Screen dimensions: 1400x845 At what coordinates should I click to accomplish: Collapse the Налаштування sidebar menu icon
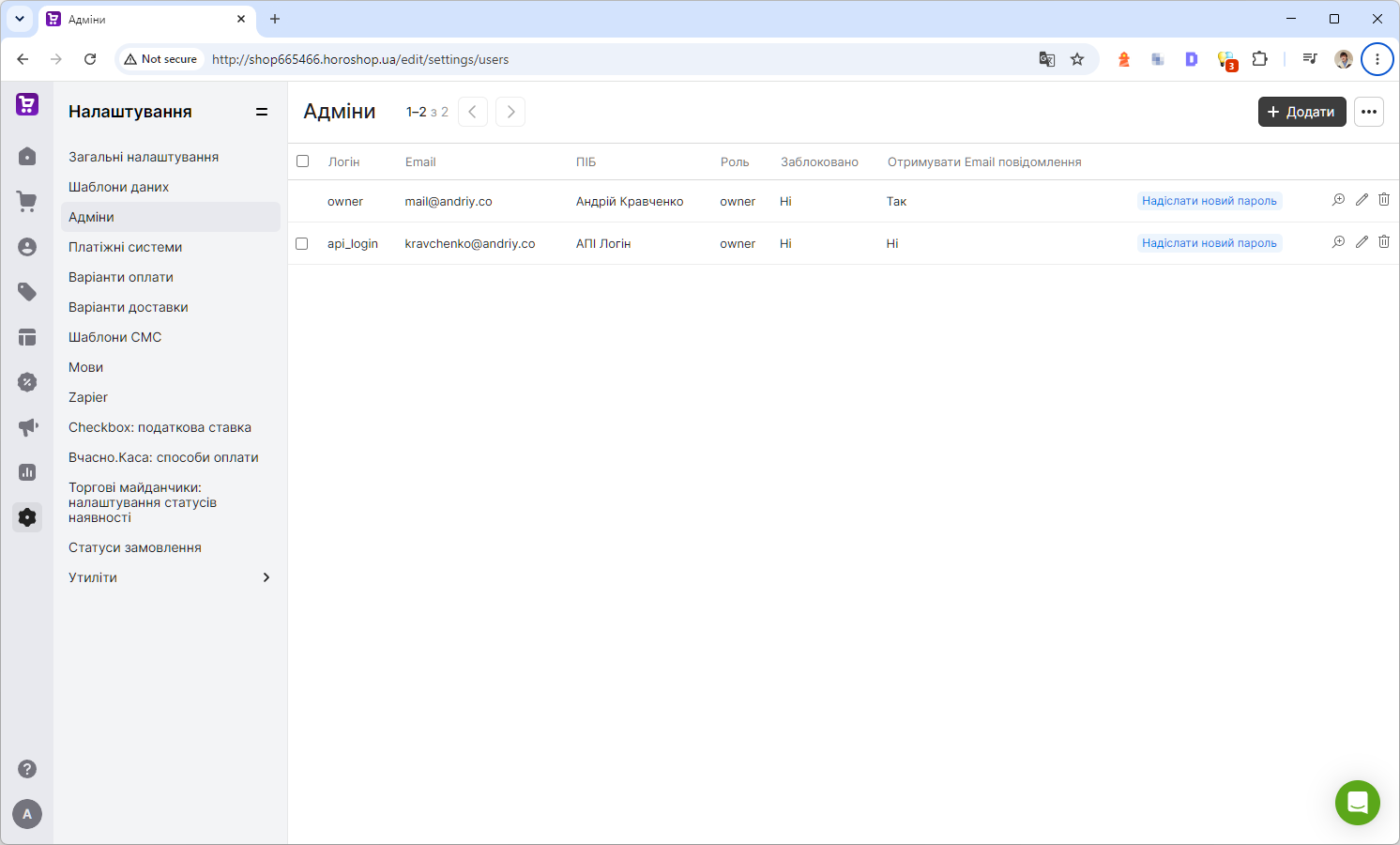[x=262, y=112]
